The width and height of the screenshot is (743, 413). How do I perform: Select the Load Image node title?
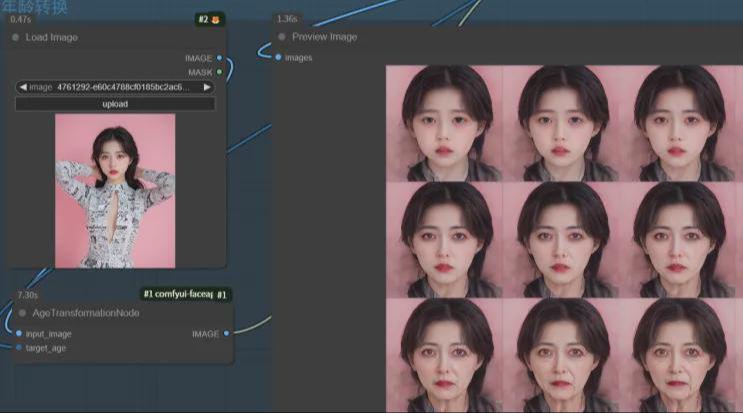point(52,37)
